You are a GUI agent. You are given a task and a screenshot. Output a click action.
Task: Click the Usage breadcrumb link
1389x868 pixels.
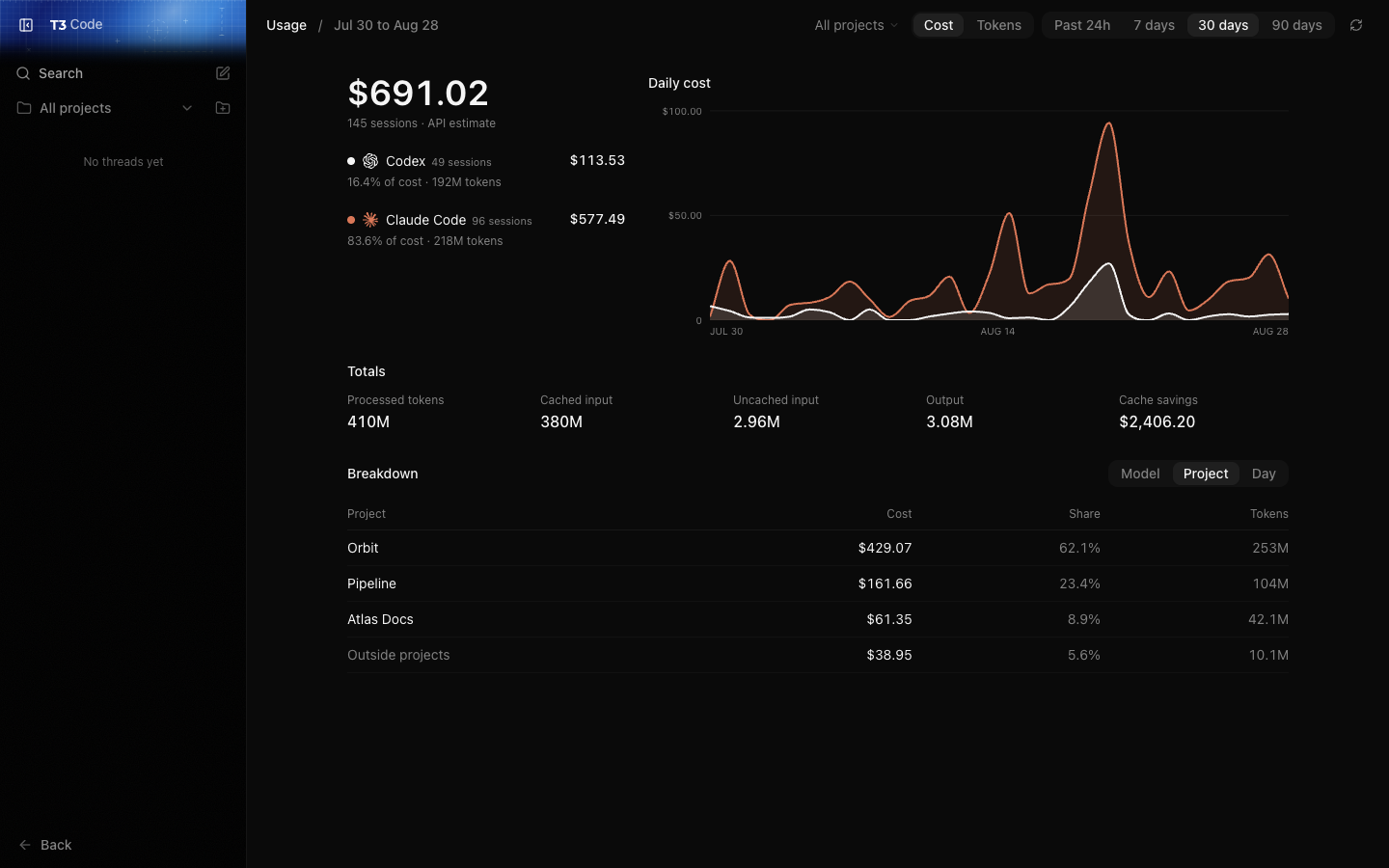coord(286,25)
